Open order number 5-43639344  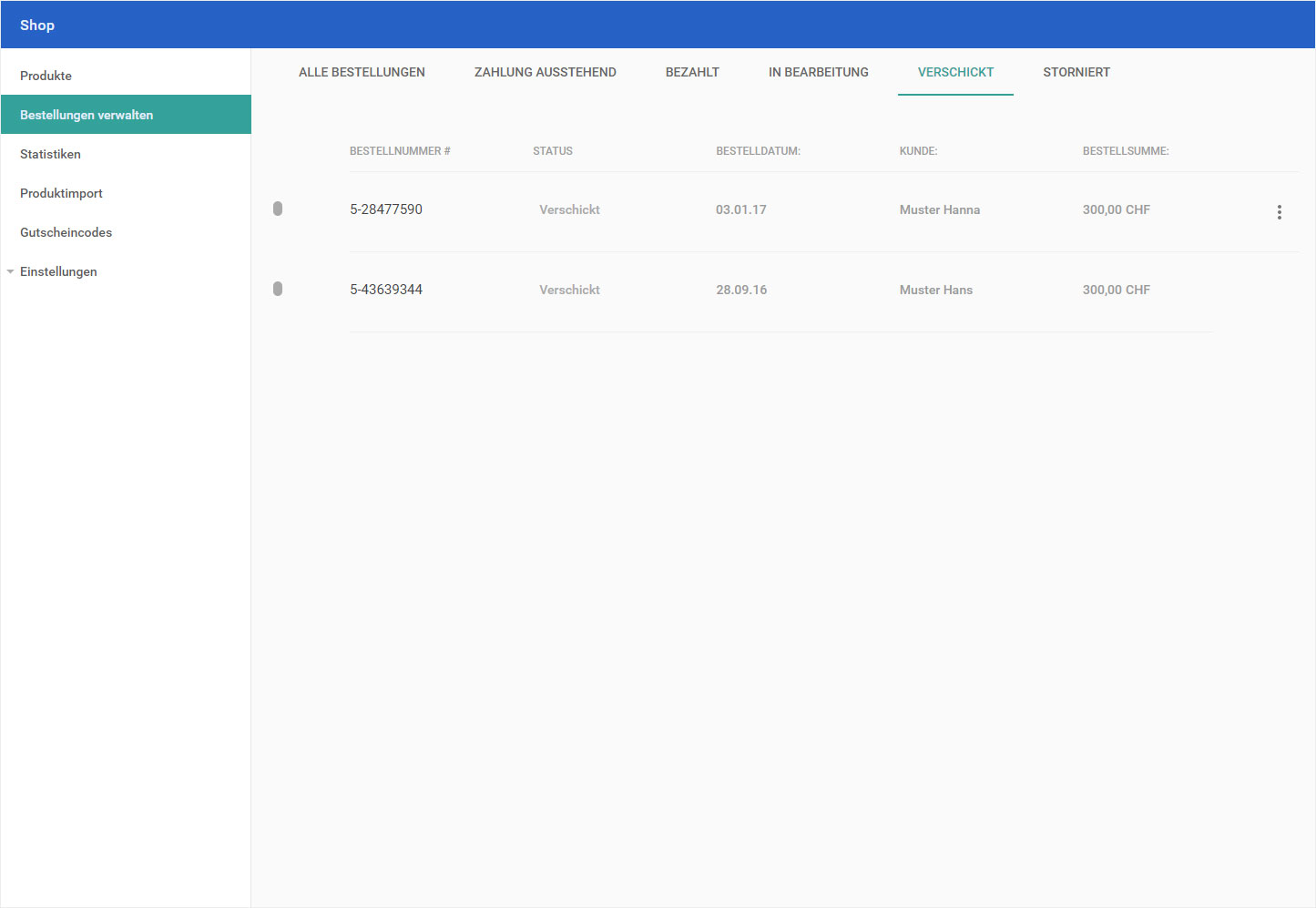tap(386, 290)
